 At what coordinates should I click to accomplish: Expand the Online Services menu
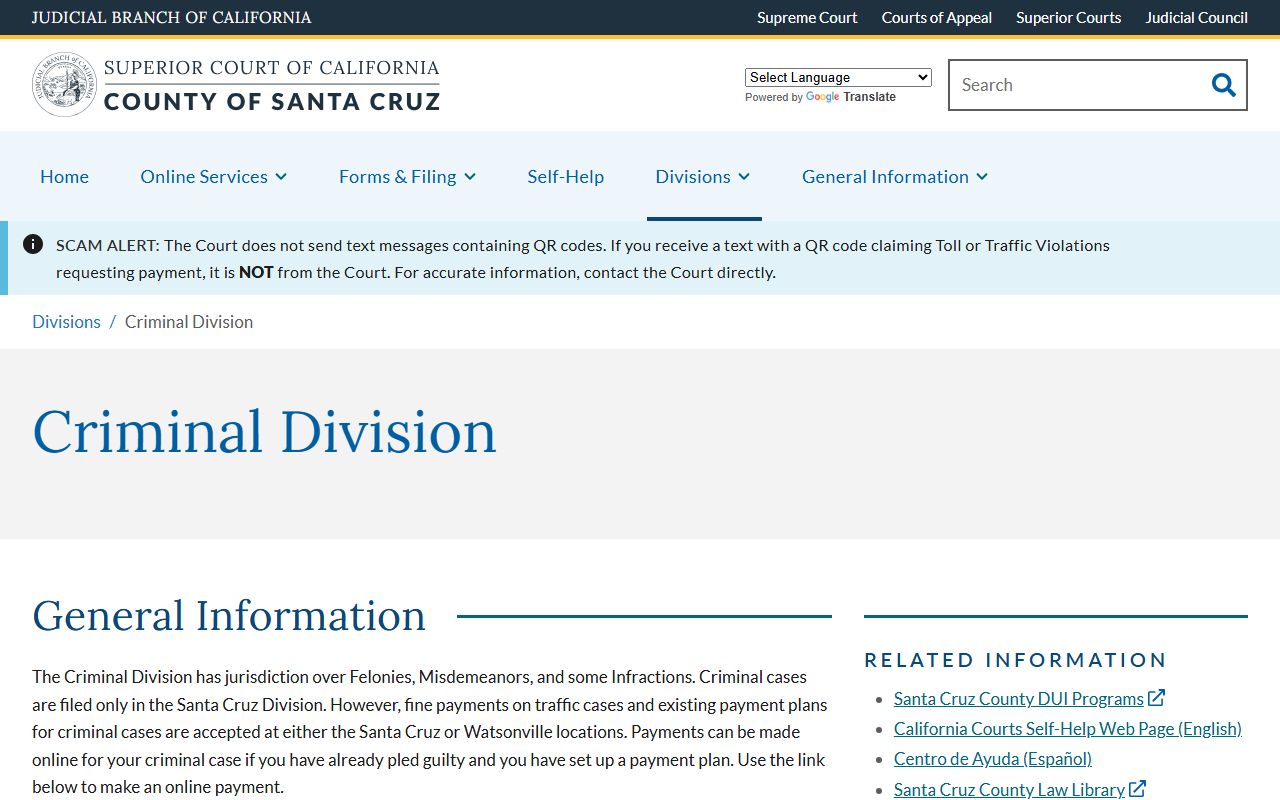[x=214, y=176]
